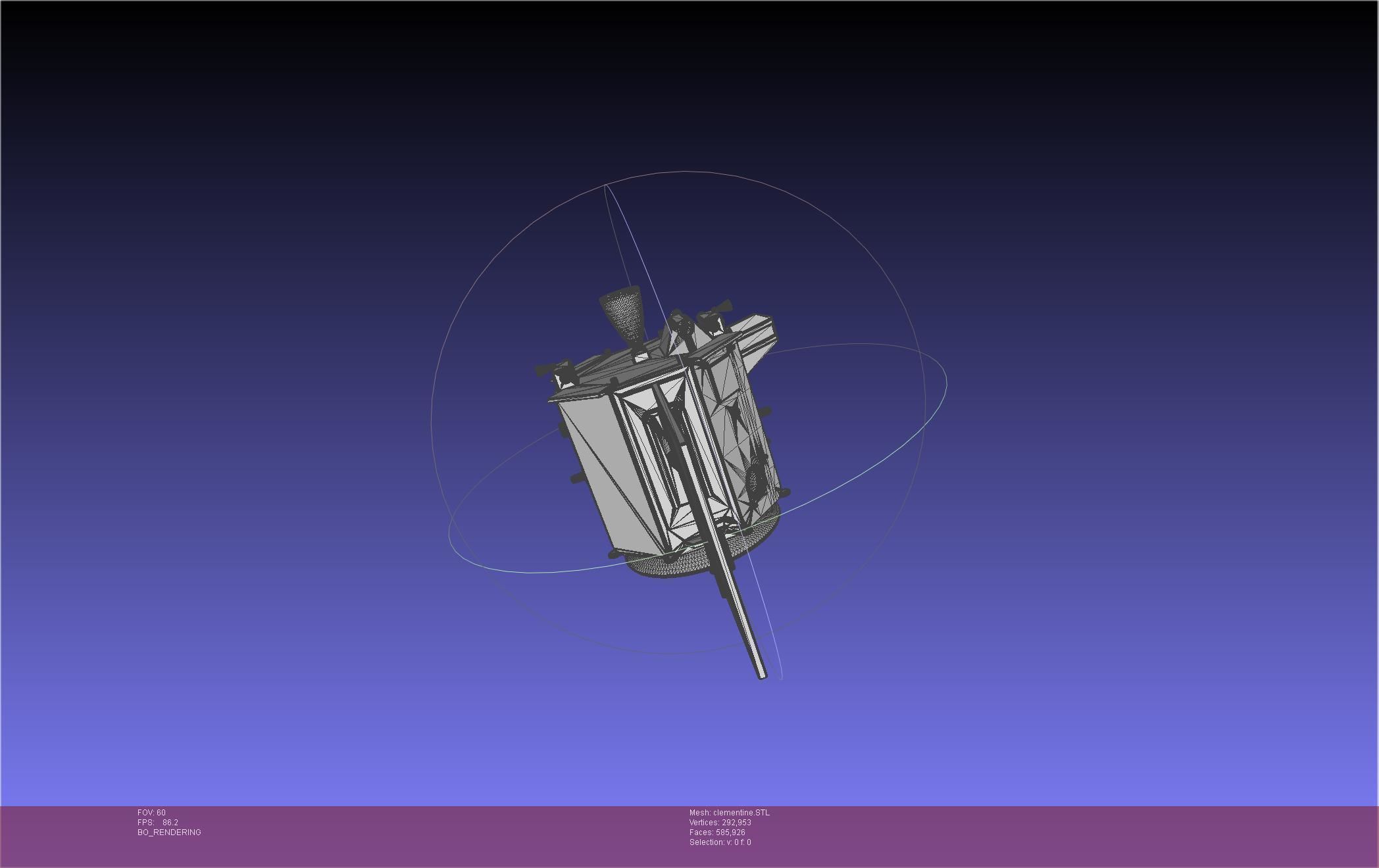Click the 'Vertices: 292,953' text
1379x868 pixels.
pos(720,823)
